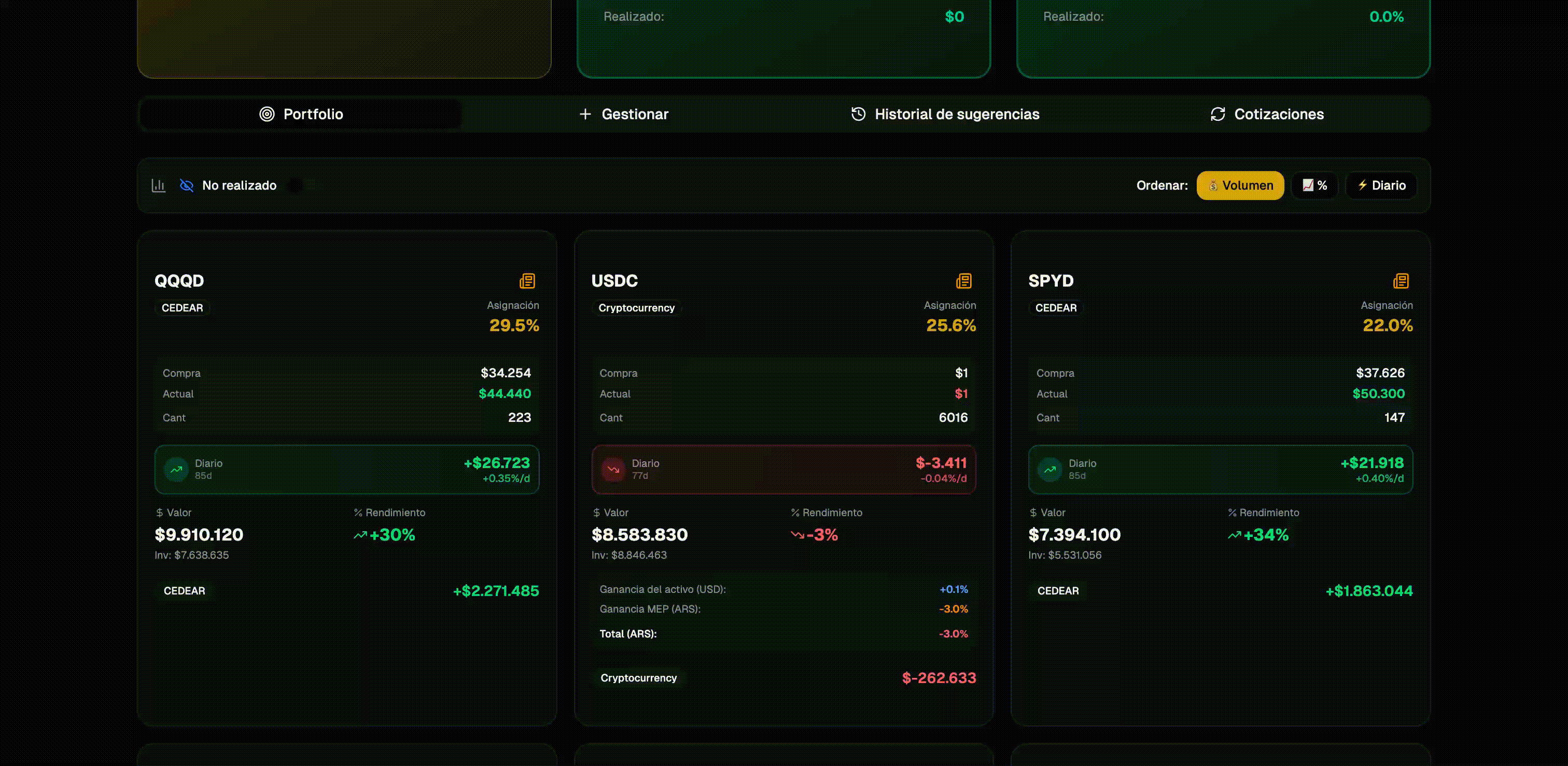This screenshot has width=1568, height=766.
Task: Open the news icon on the USDC card
Action: (x=963, y=280)
